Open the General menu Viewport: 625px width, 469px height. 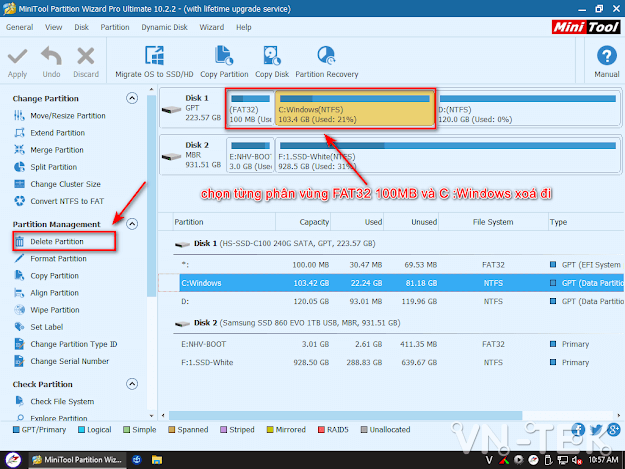20,27
